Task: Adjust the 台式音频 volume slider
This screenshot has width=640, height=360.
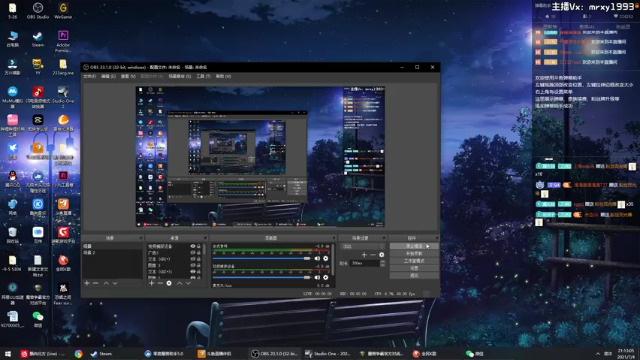Action: (x=261, y=258)
